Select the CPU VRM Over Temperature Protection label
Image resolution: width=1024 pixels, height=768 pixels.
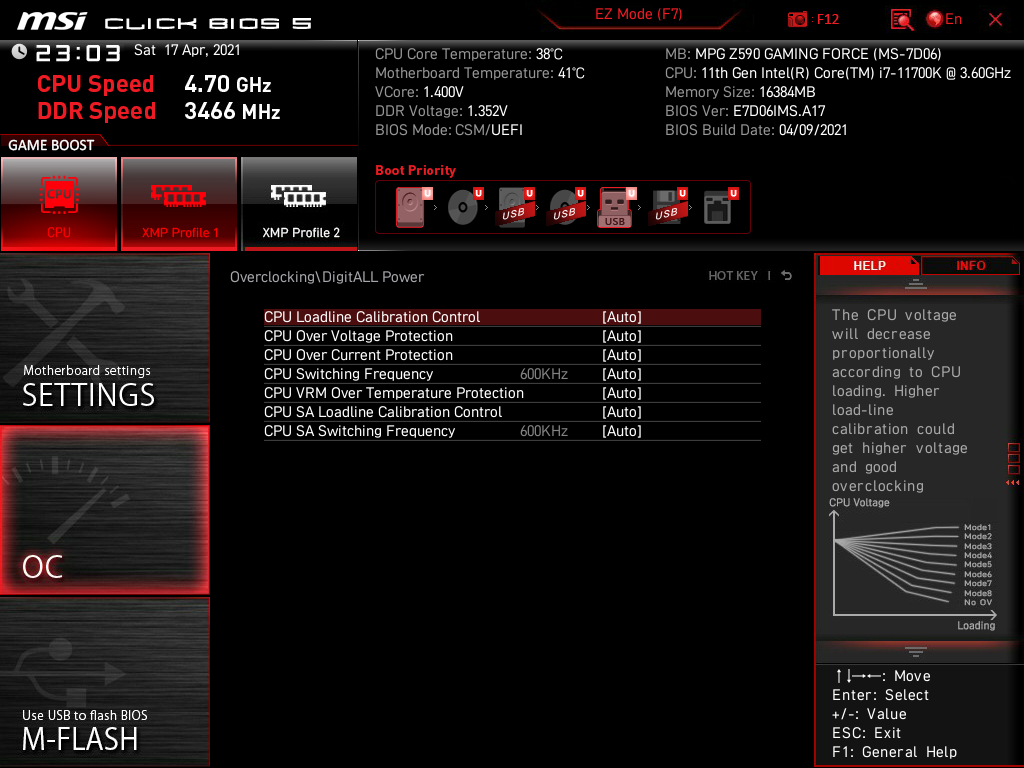point(394,392)
